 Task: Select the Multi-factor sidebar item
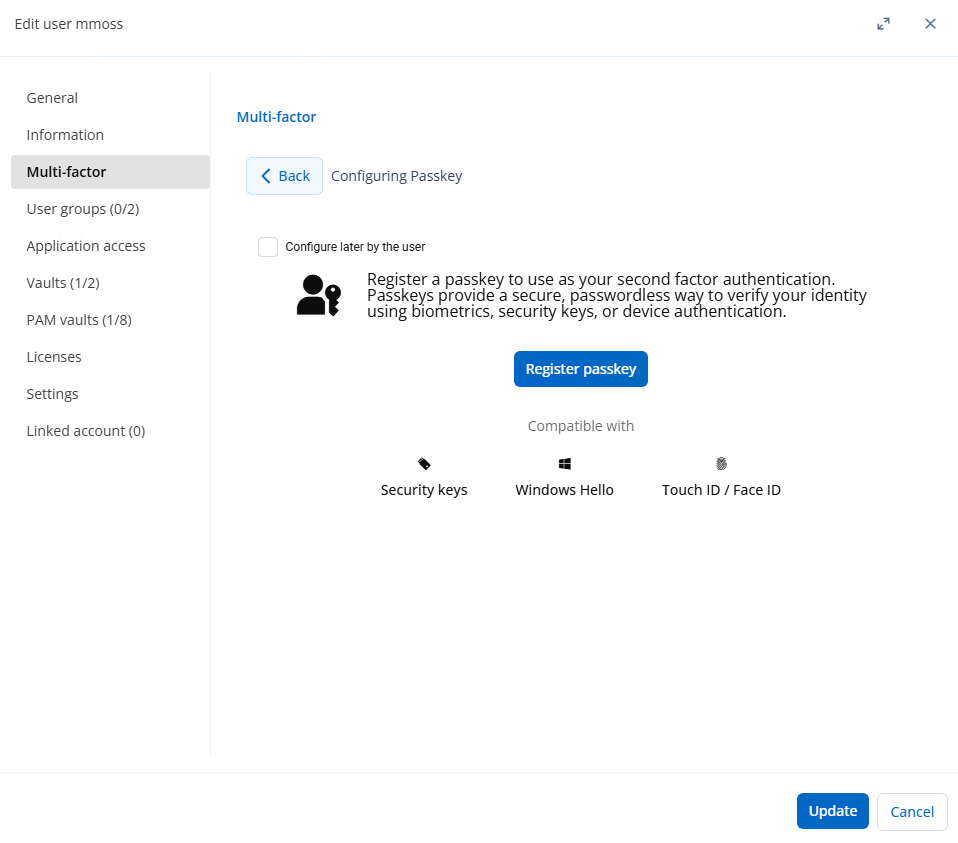66,172
